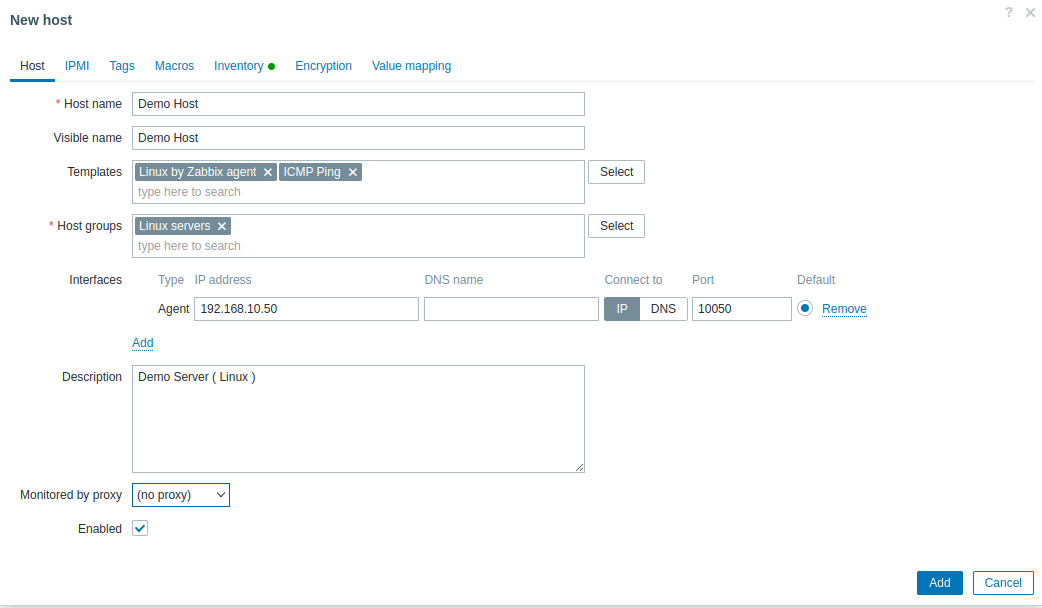
Task: Open the help question mark icon
Action: 1008,12
